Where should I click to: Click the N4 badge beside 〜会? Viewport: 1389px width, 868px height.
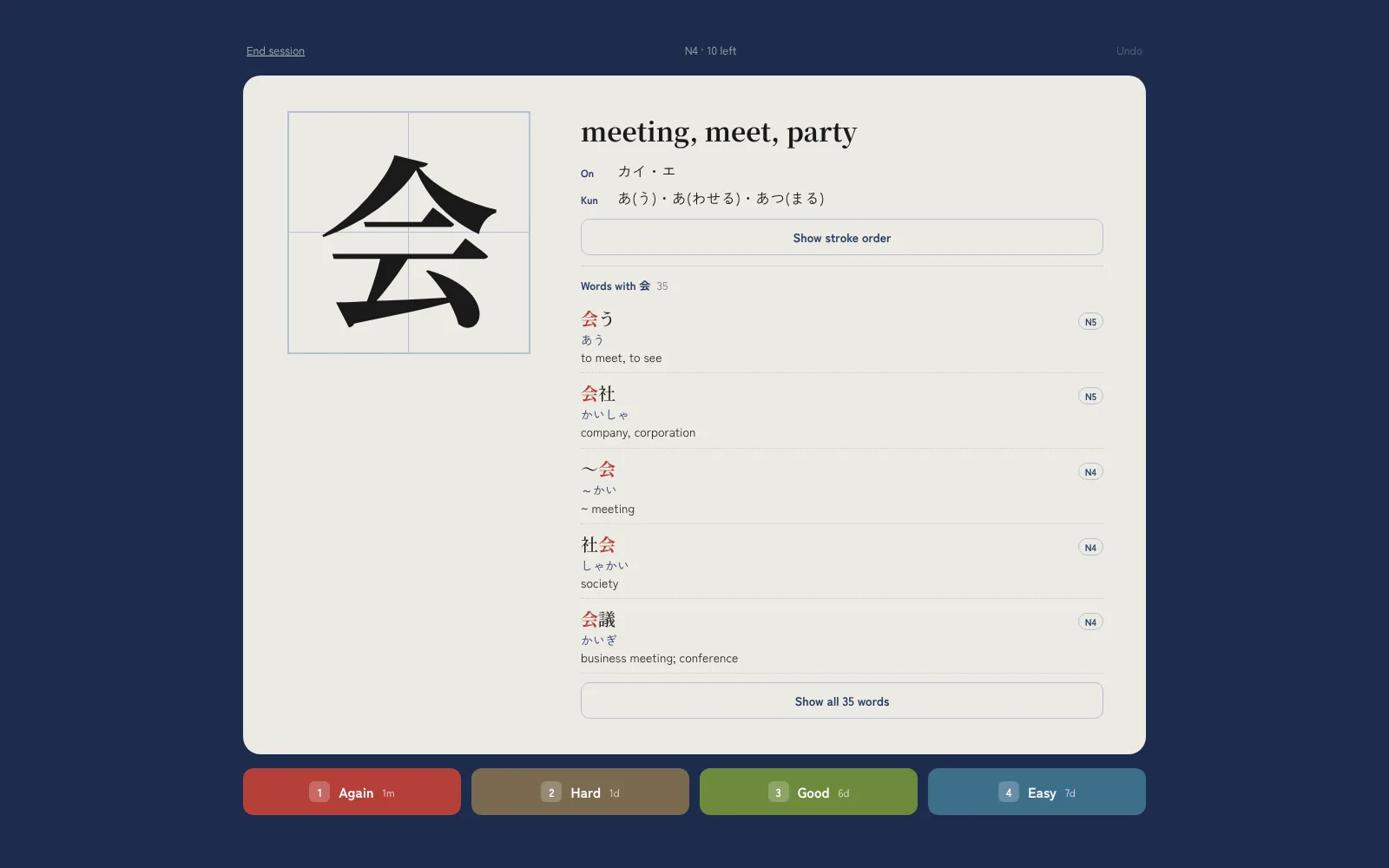pyautogui.click(x=1090, y=472)
